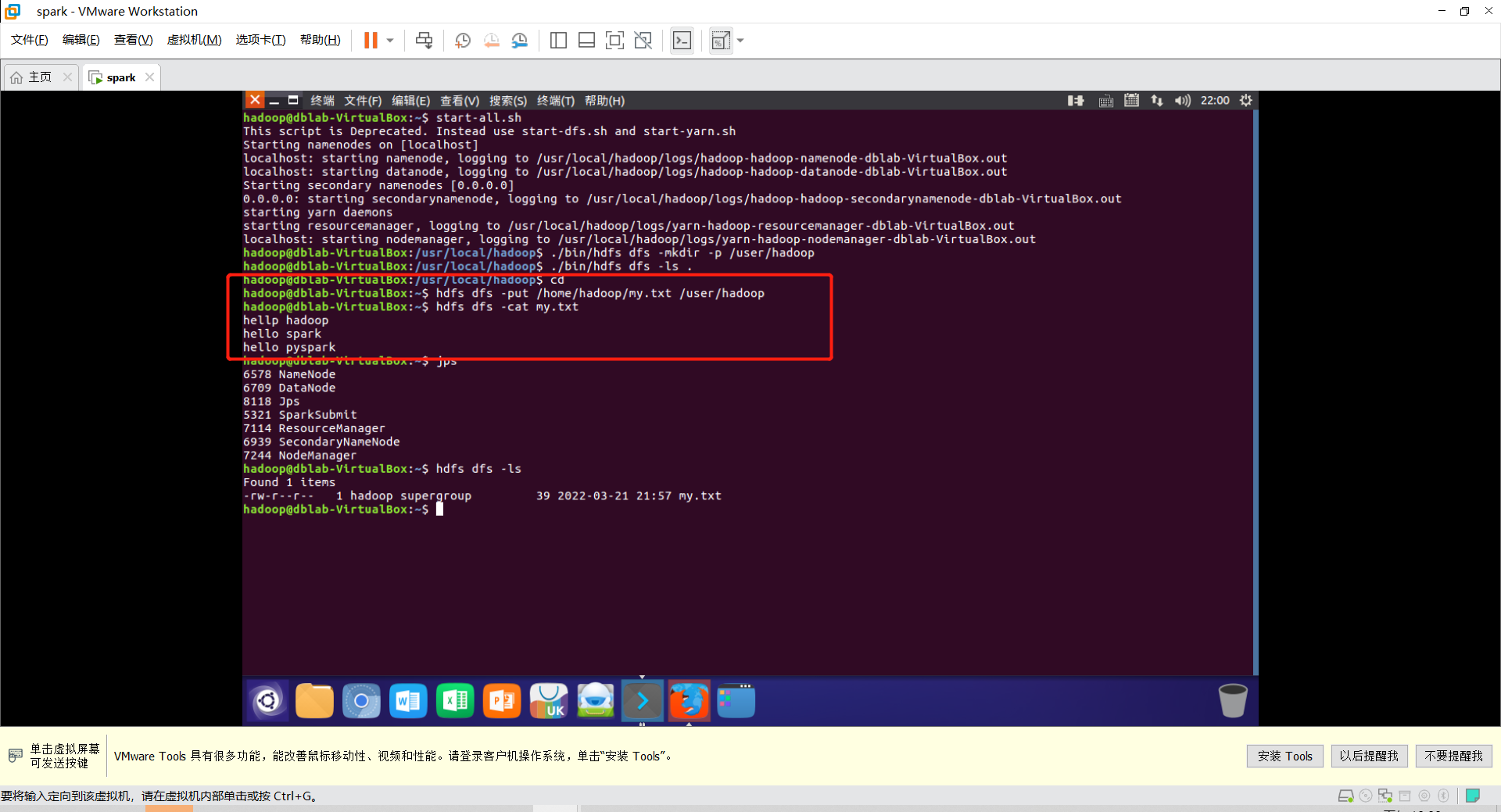Click the stretch guest display button
The image size is (1501, 812).
(720, 40)
